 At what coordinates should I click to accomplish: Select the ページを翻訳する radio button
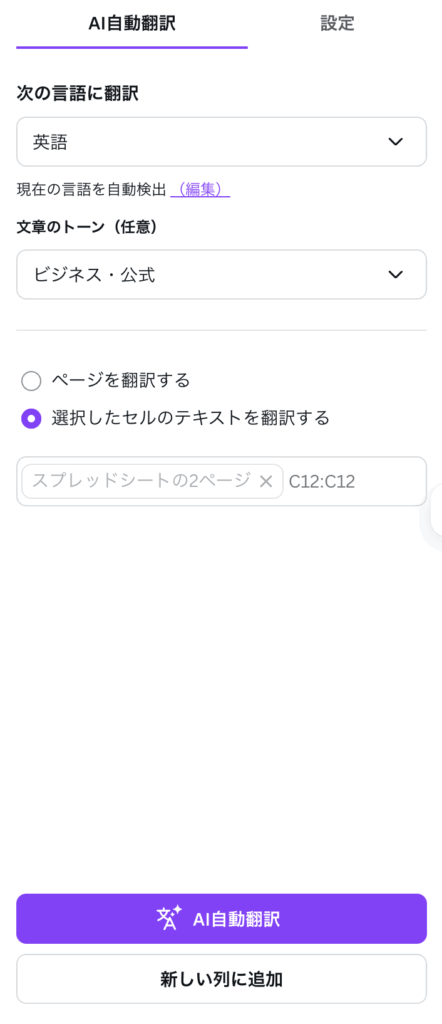pos(31,380)
